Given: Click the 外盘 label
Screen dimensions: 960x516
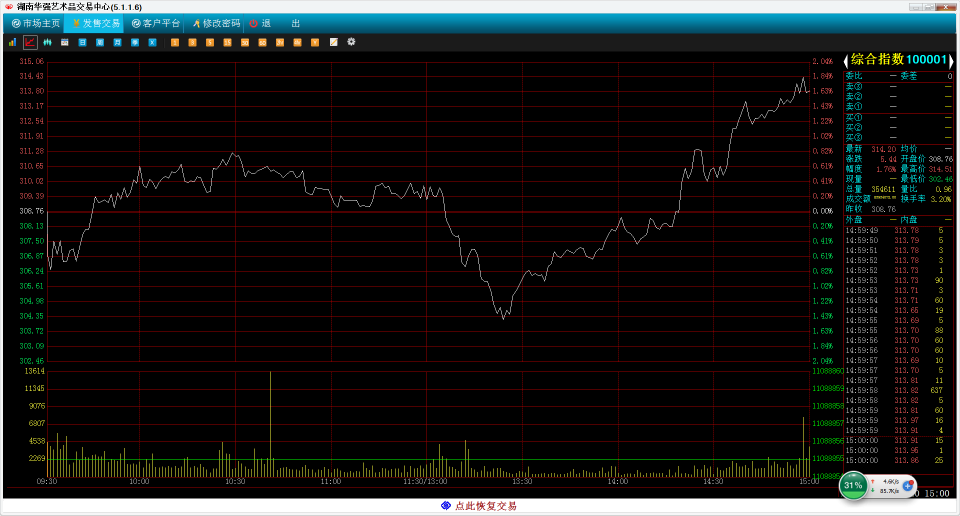Looking at the screenshot, I should 854,220.
